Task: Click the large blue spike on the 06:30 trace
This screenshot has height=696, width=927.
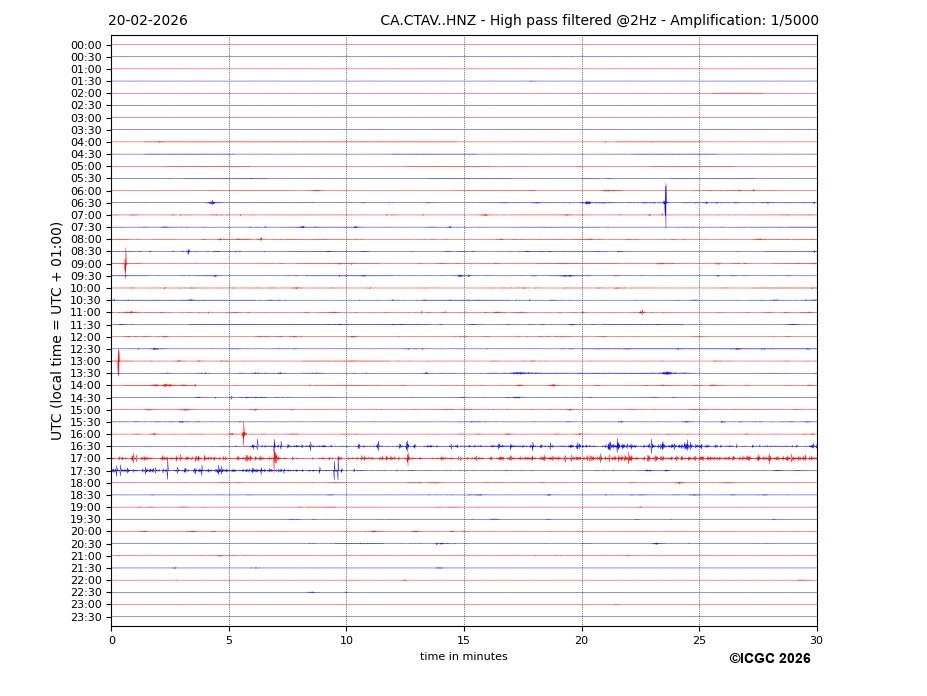Action: [665, 204]
